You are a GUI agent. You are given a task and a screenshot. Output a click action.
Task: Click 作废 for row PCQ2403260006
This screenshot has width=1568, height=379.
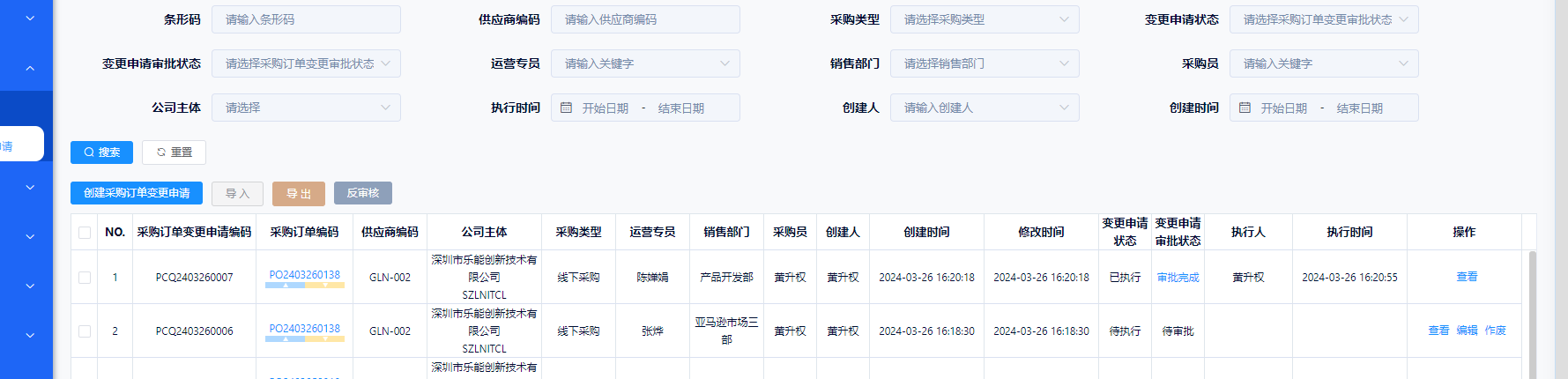click(x=1495, y=331)
